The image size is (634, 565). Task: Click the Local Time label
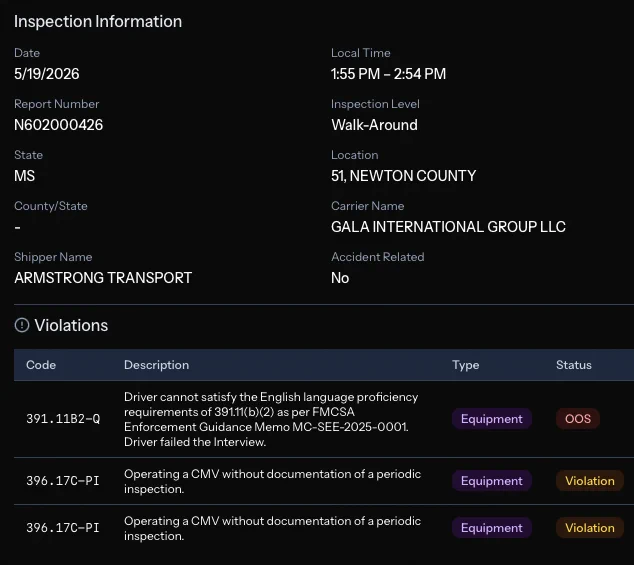point(360,53)
